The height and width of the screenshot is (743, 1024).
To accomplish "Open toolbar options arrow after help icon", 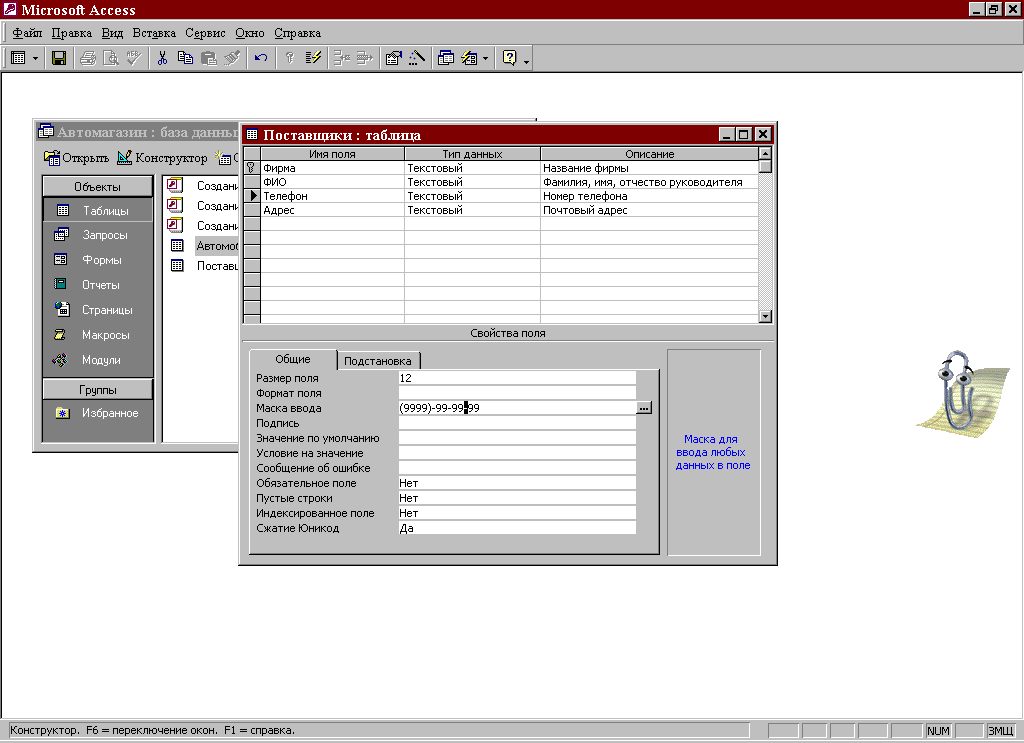I will tap(526, 62).
